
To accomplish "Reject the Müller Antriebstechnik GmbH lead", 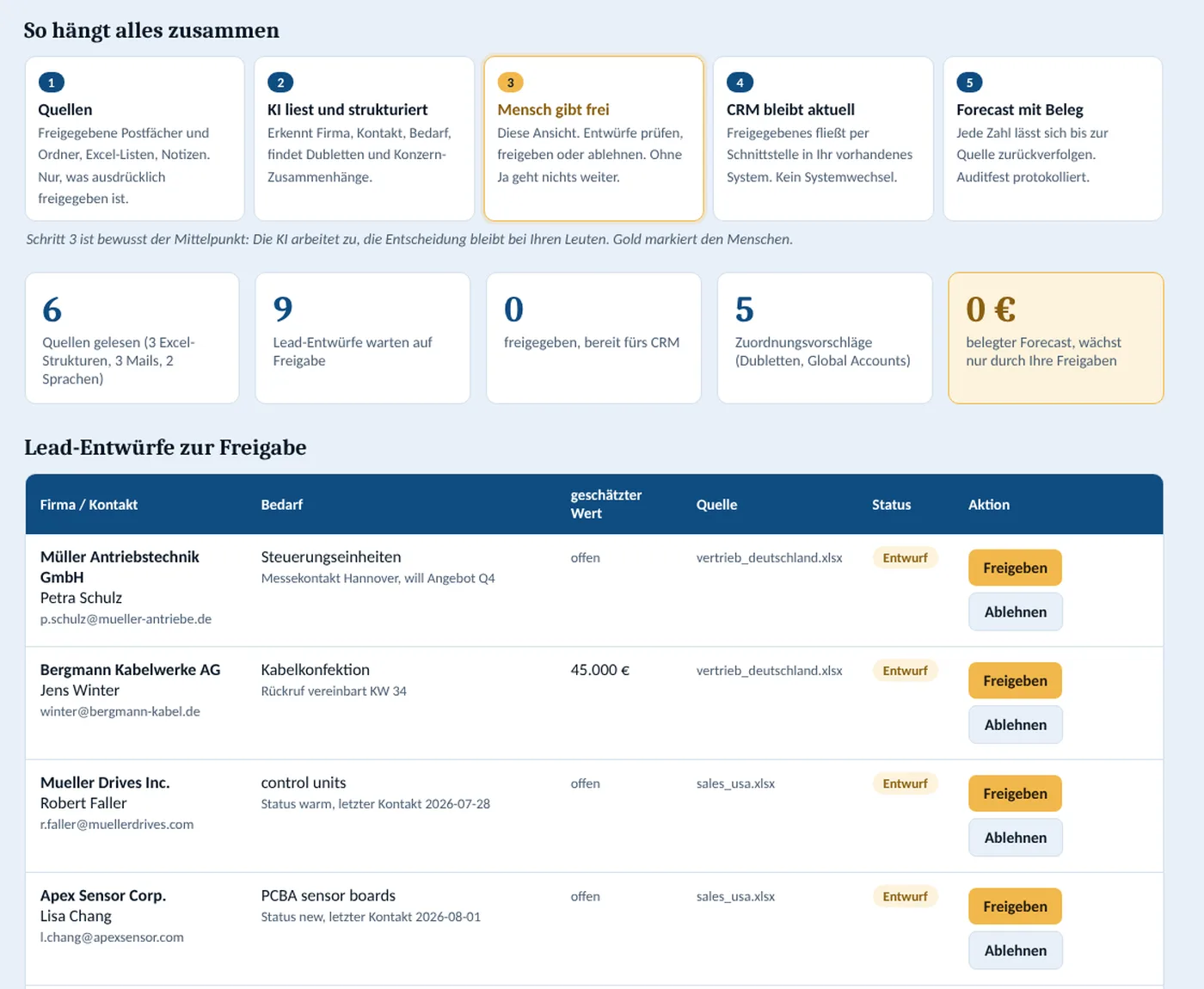I will coord(1015,611).
